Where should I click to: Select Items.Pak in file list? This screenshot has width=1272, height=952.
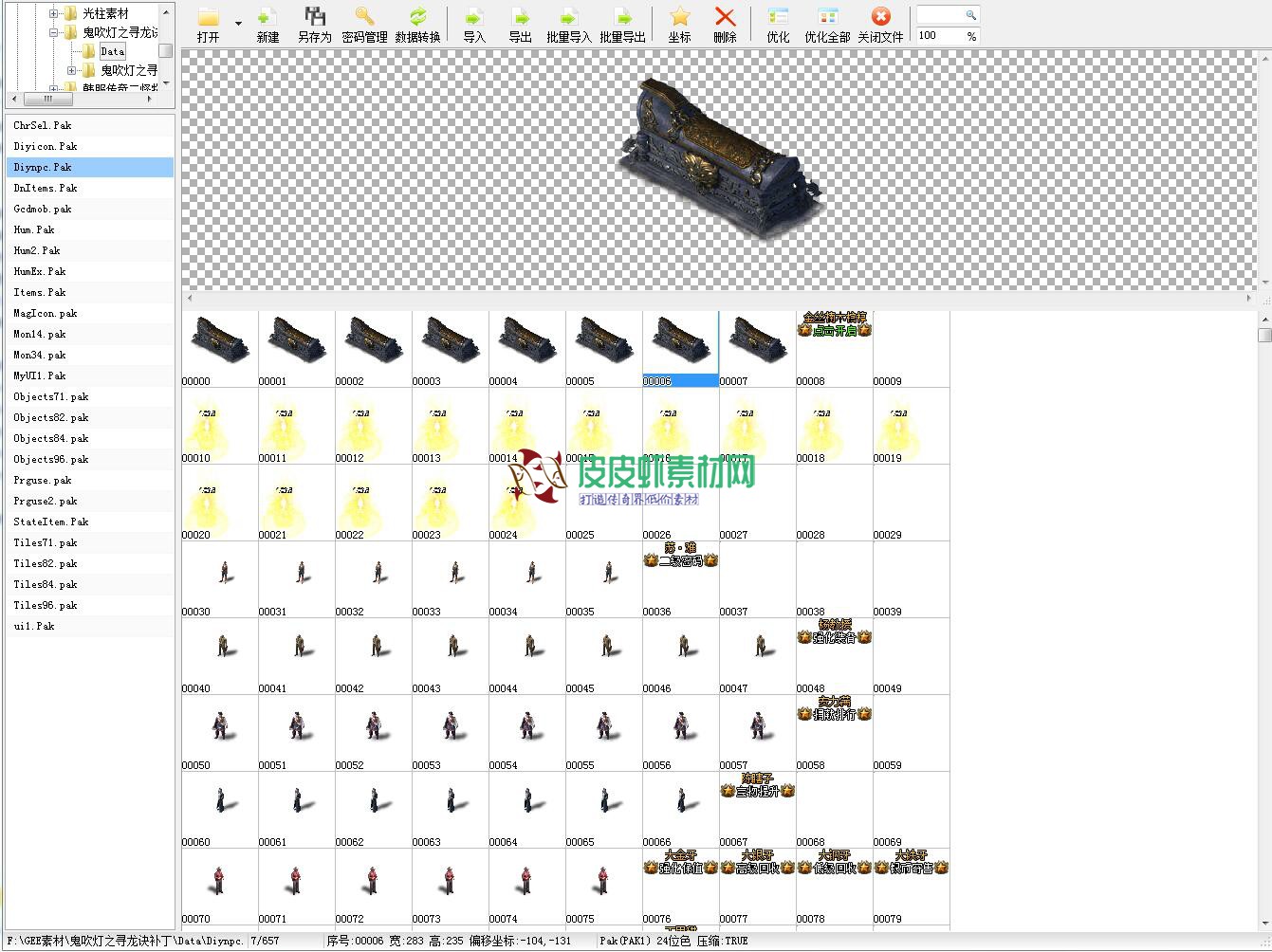point(90,292)
